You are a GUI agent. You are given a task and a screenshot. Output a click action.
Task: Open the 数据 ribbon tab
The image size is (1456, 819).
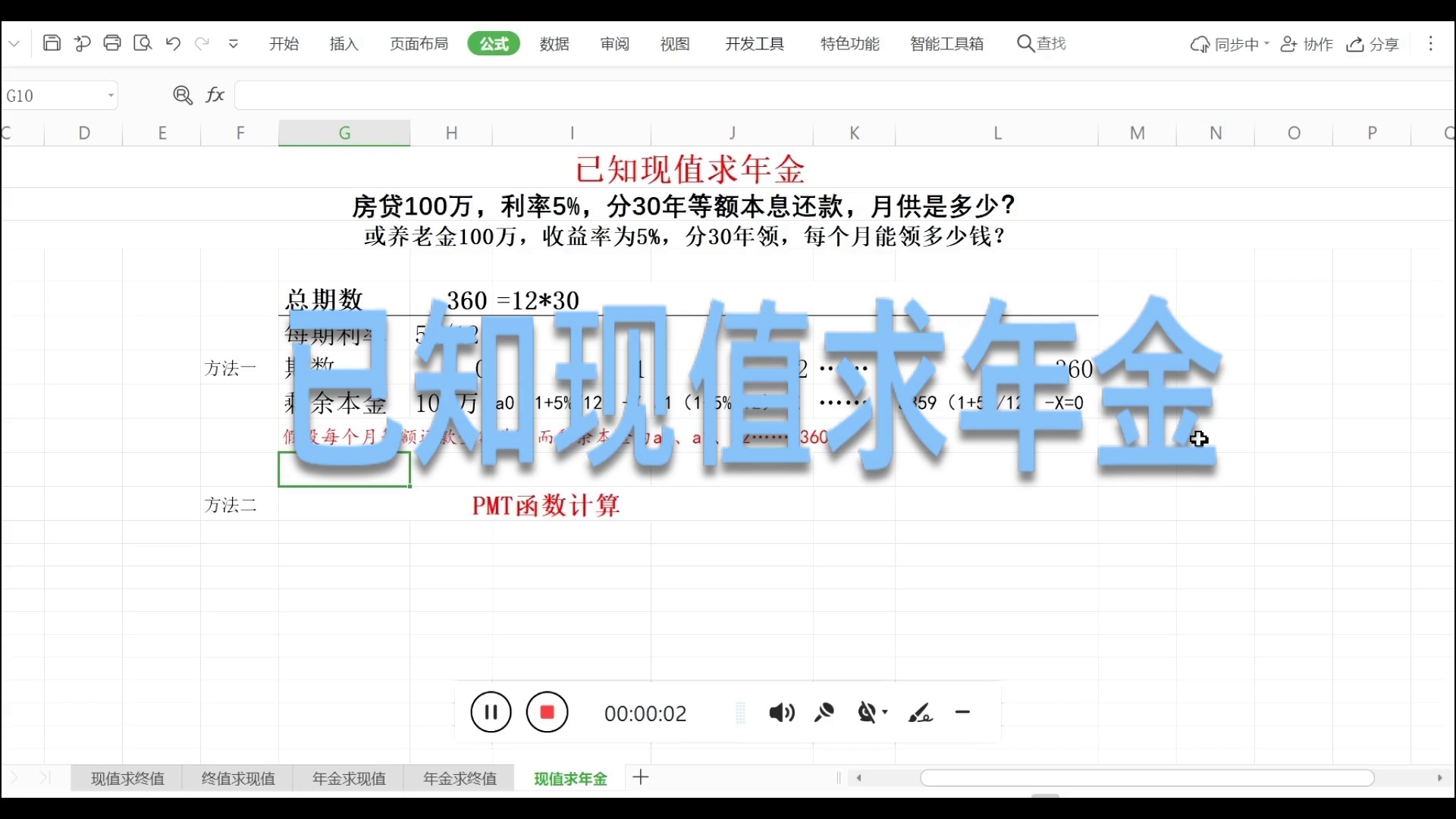click(554, 44)
